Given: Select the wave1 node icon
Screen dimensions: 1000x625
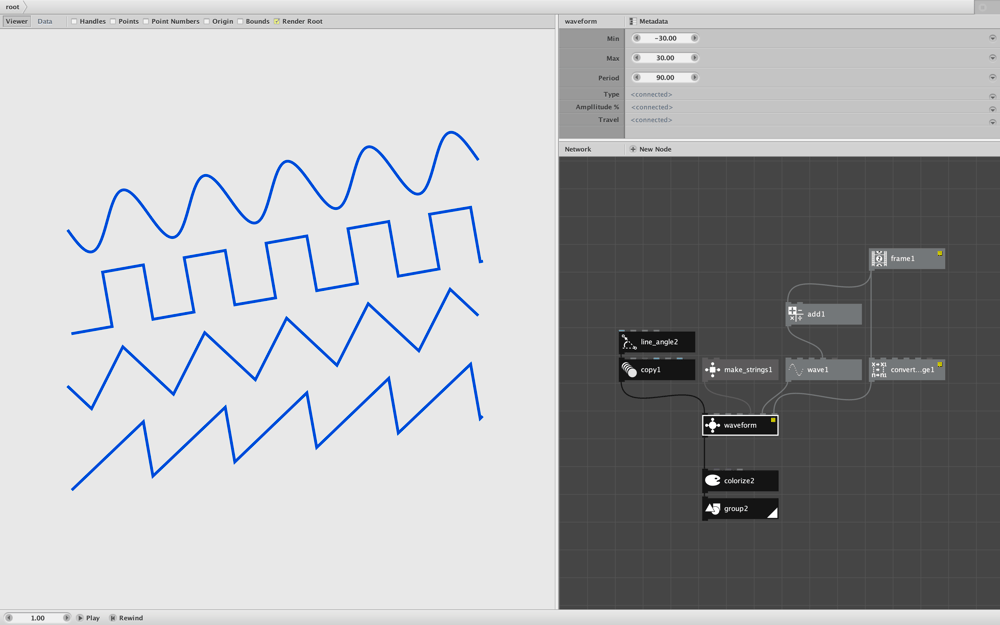Looking at the screenshot, I should [795, 370].
